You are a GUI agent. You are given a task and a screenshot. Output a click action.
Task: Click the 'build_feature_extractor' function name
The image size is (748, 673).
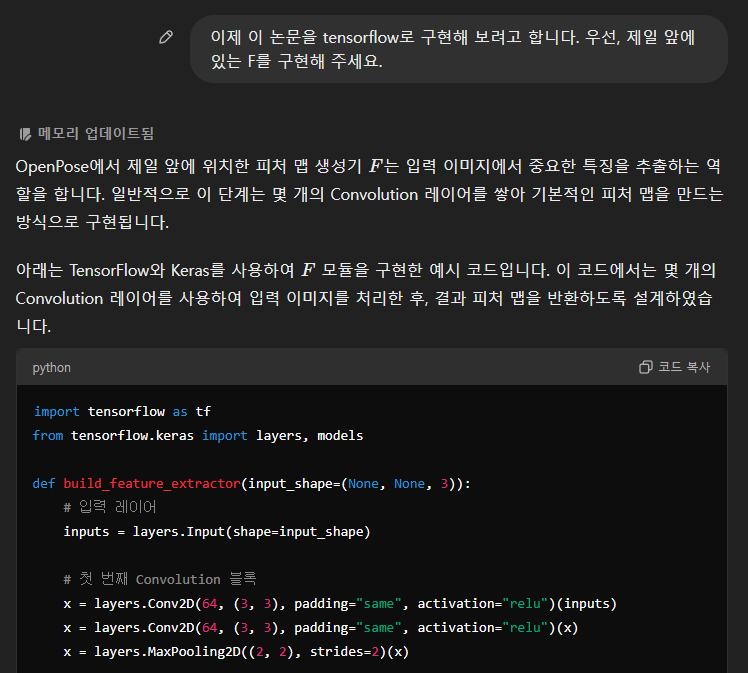[x=152, y=484]
